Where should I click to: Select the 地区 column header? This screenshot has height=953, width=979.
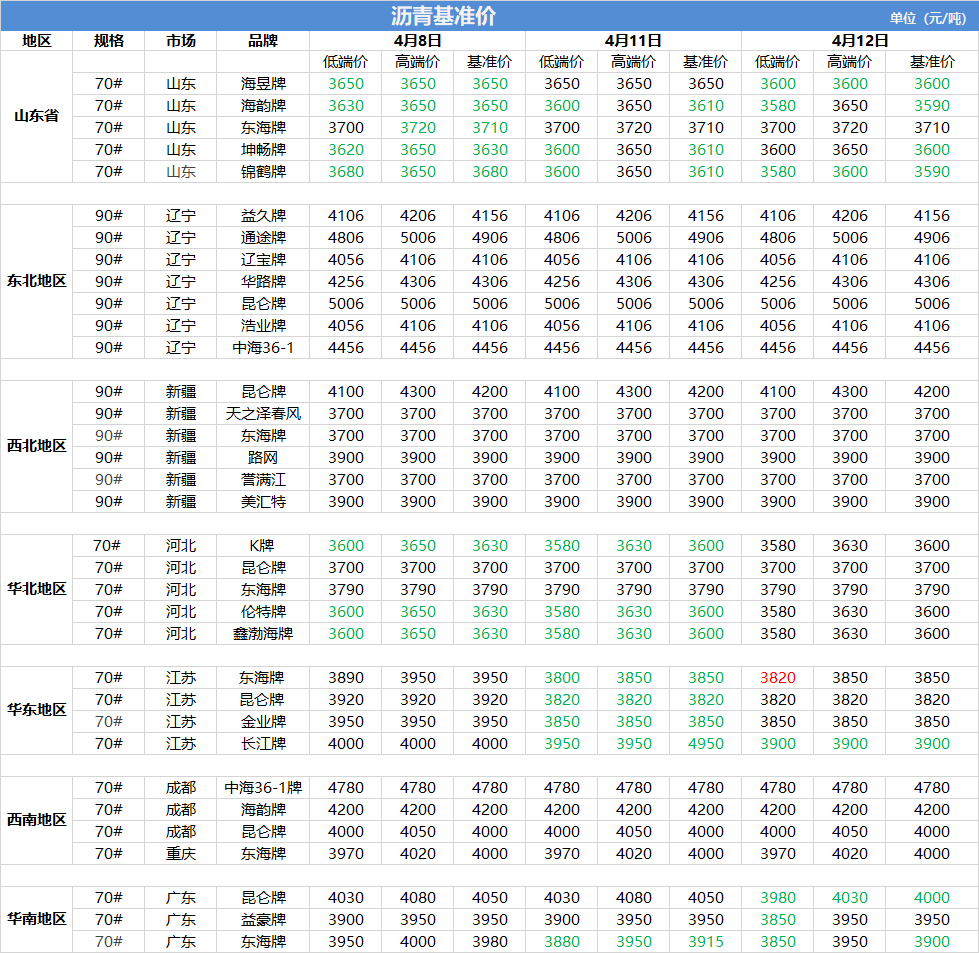pyautogui.click(x=36, y=40)
